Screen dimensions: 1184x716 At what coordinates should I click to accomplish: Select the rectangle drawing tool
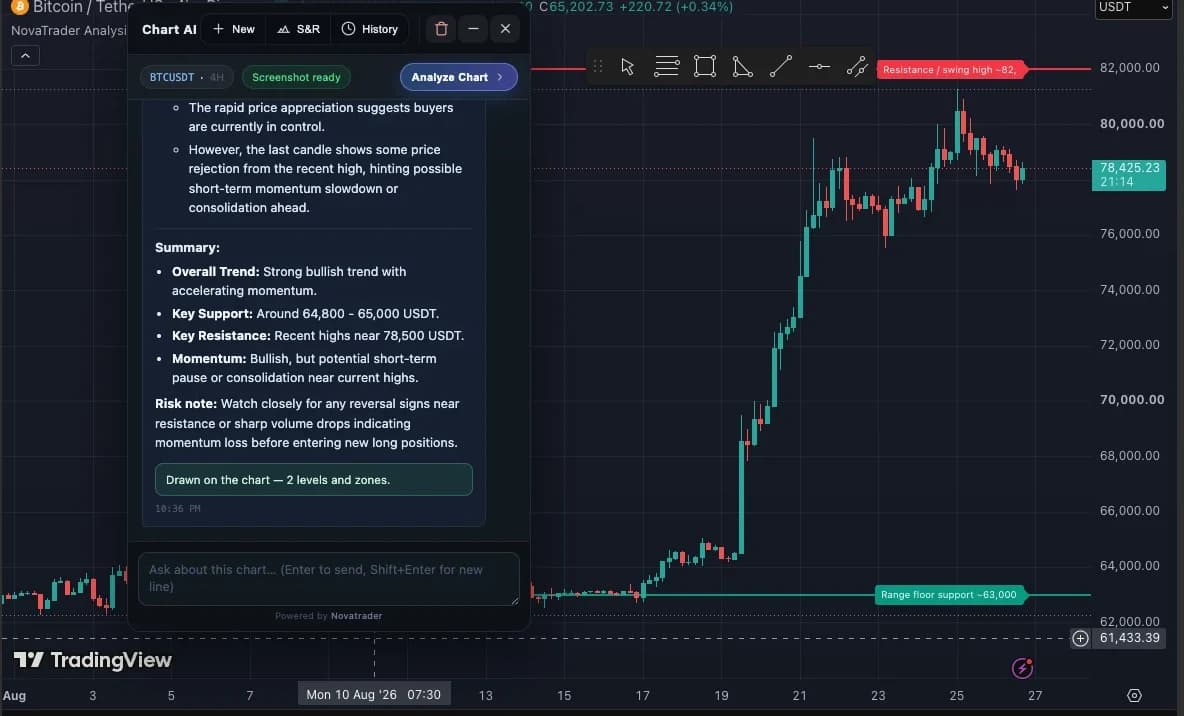tap(705, 66)
